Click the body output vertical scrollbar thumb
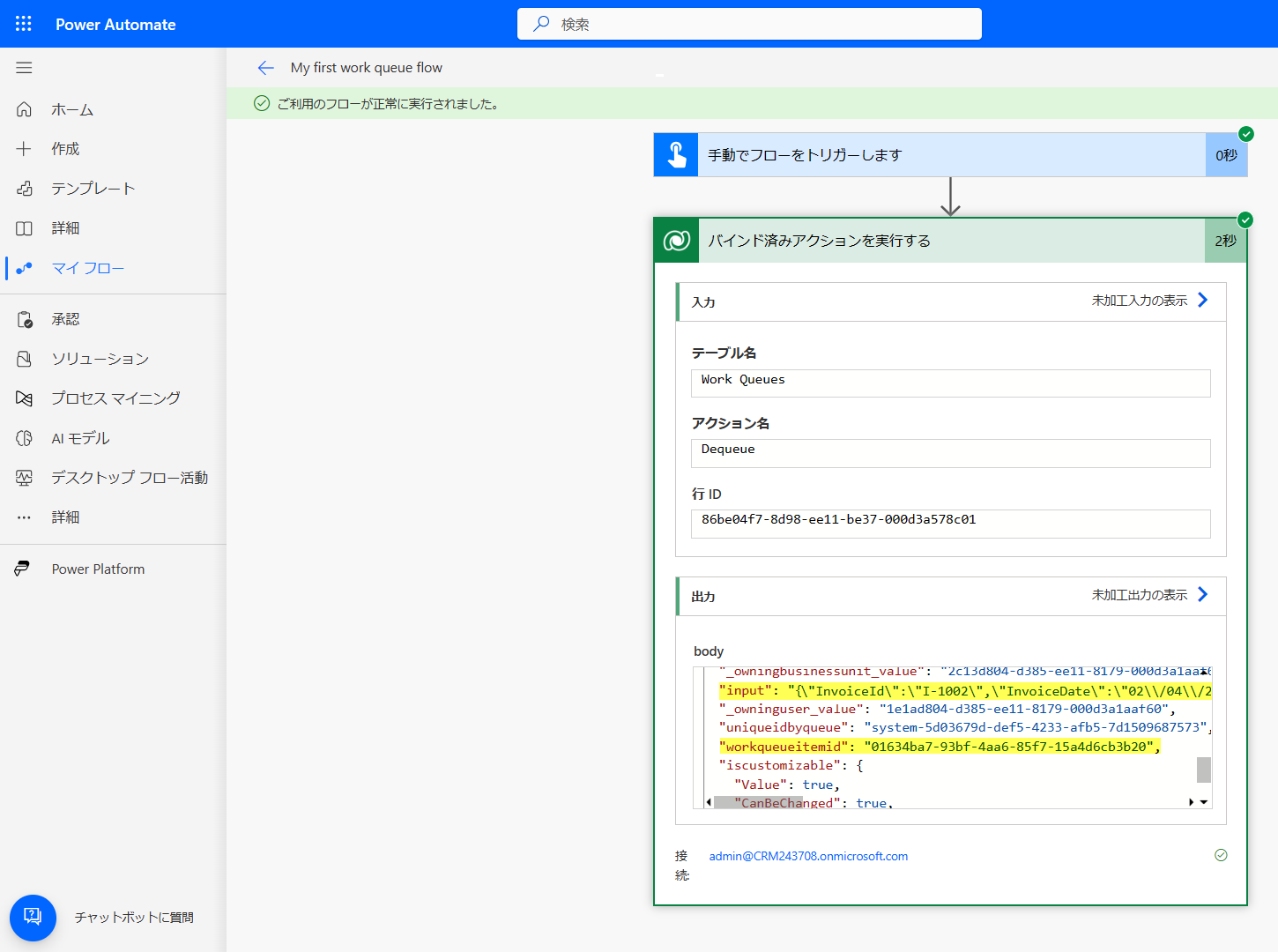 [x=1204, y=770]
